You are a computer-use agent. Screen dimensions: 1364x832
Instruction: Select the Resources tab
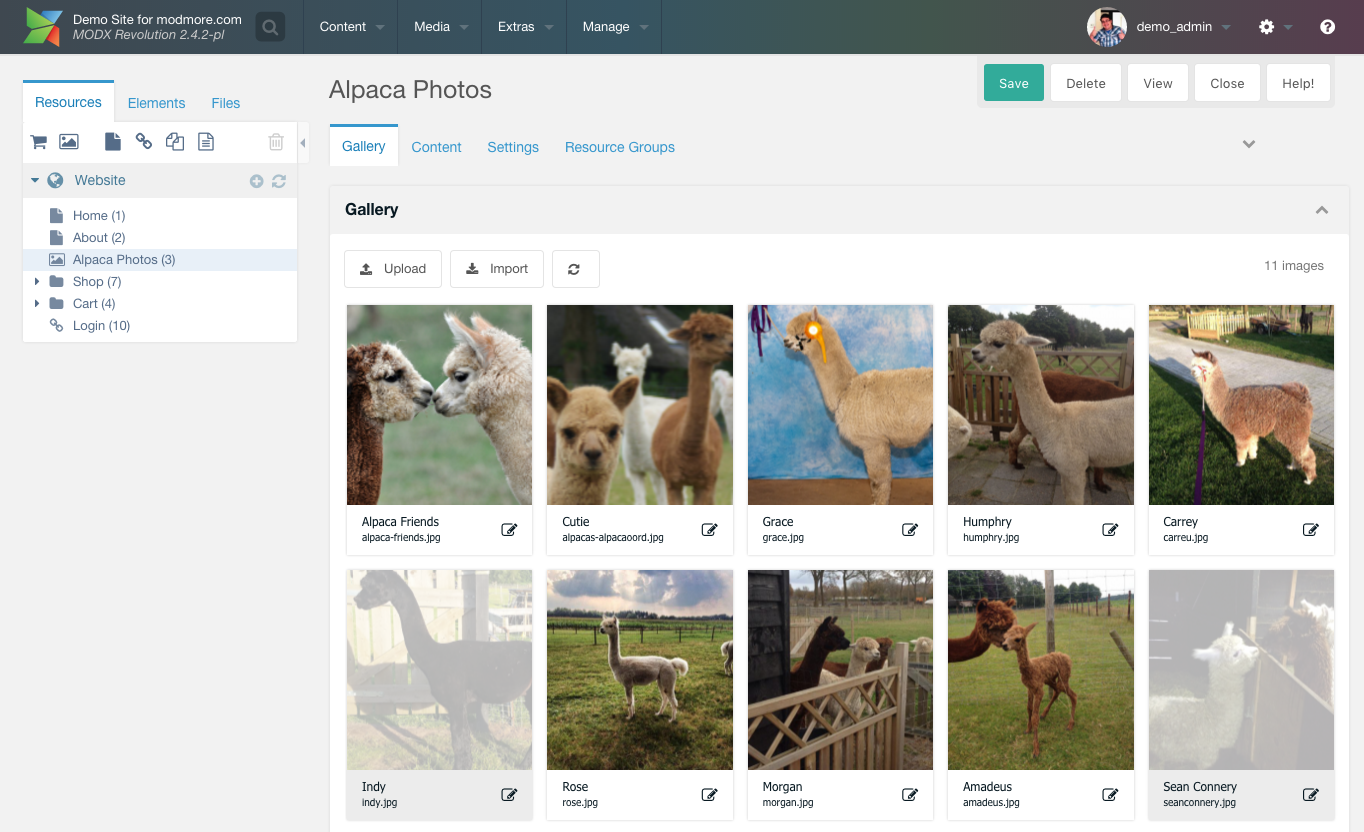click(68, 102)
